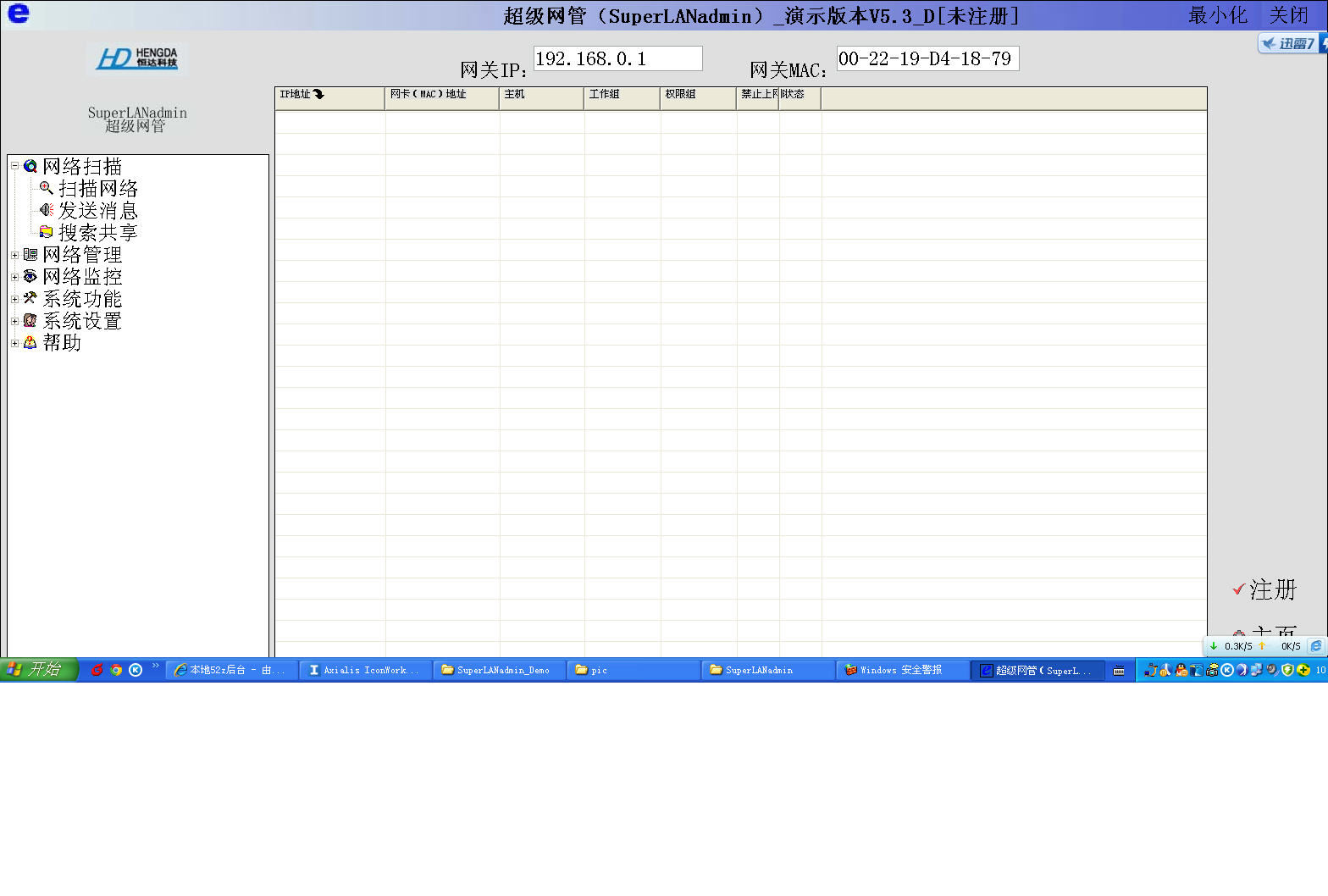Click the speaker icon beside 发送消息
This screenshot has width=1328, height=896.
[47, 210]
